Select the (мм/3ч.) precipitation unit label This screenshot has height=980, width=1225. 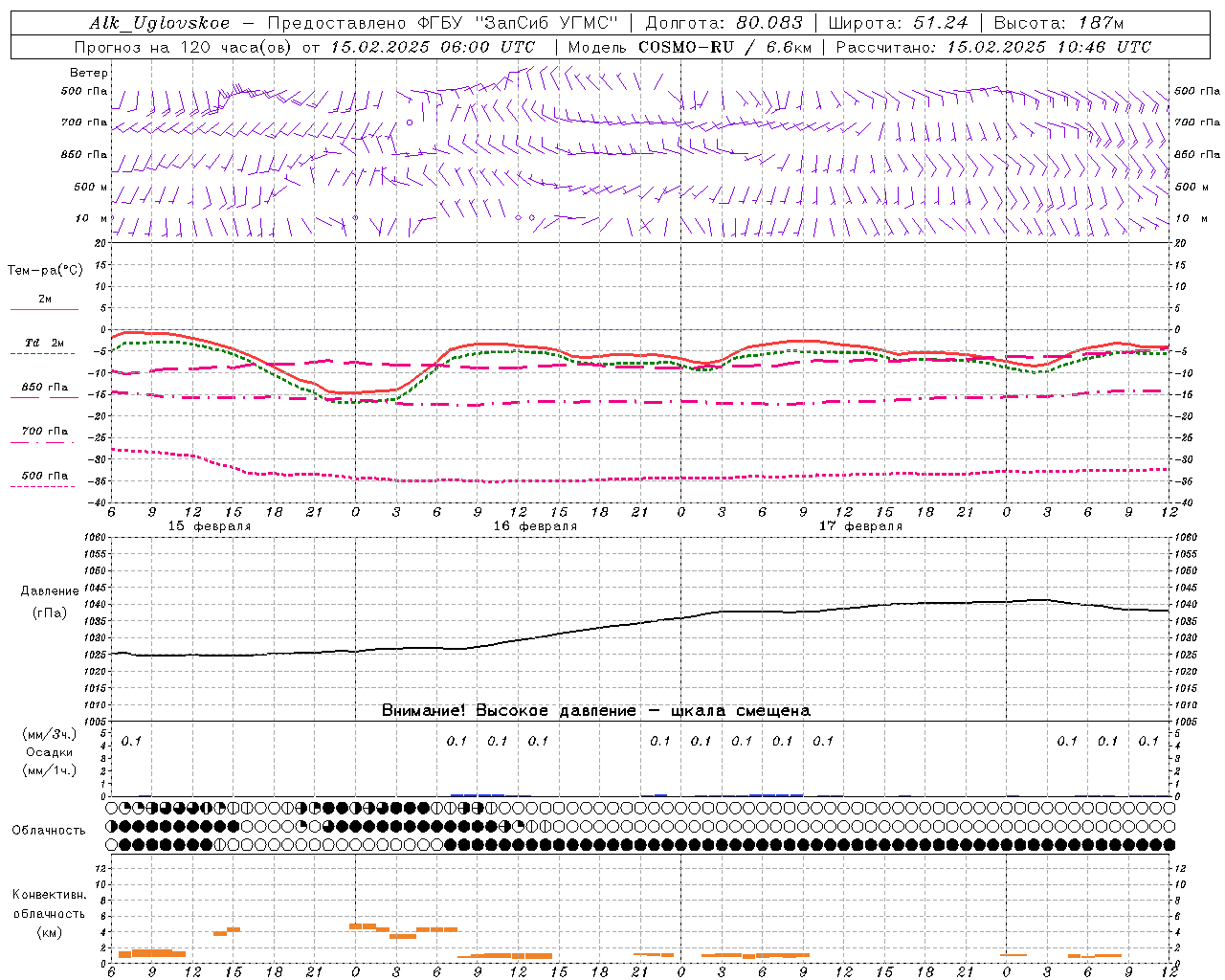[50, 734]
